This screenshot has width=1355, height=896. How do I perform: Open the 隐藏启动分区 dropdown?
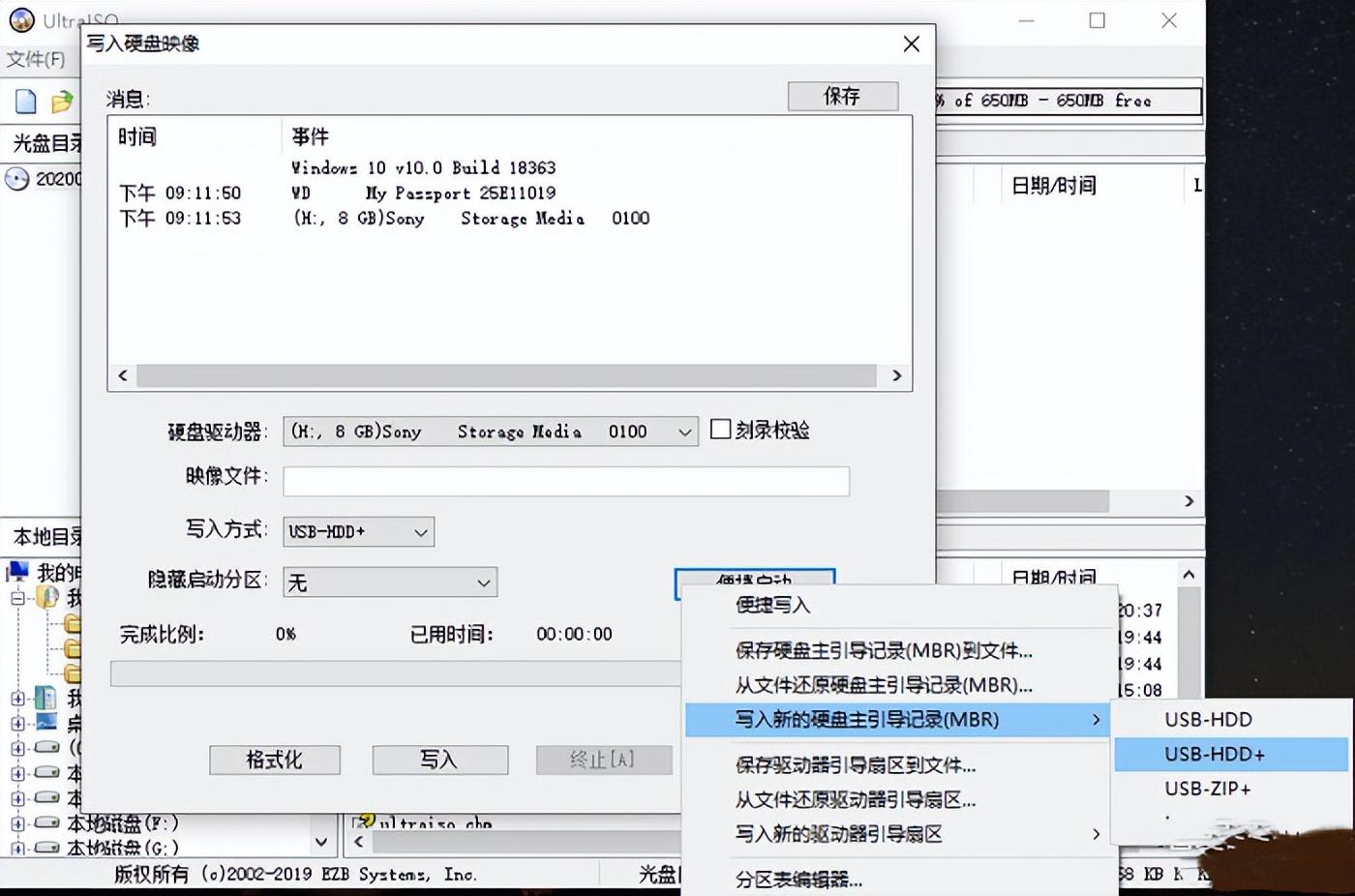484,582
